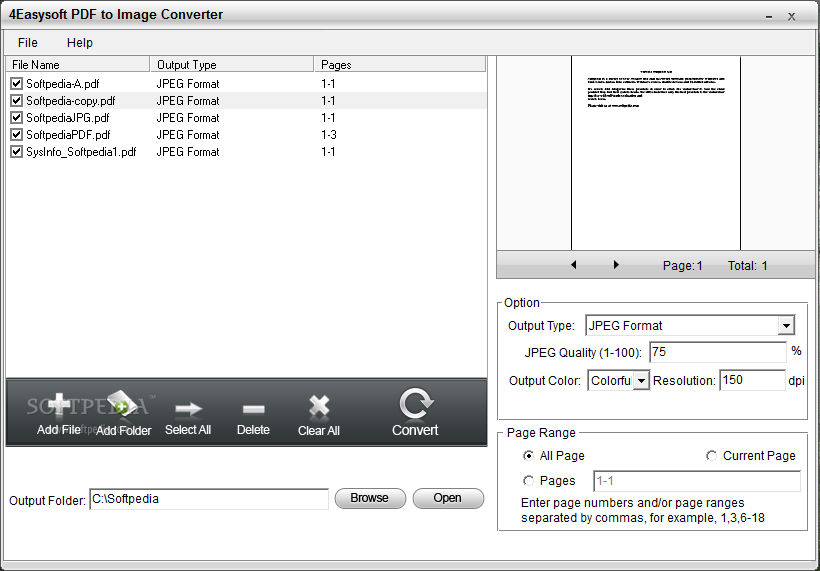820x571 pixels.
Task: Click the Output Folder path field
Action: (209, 499)
